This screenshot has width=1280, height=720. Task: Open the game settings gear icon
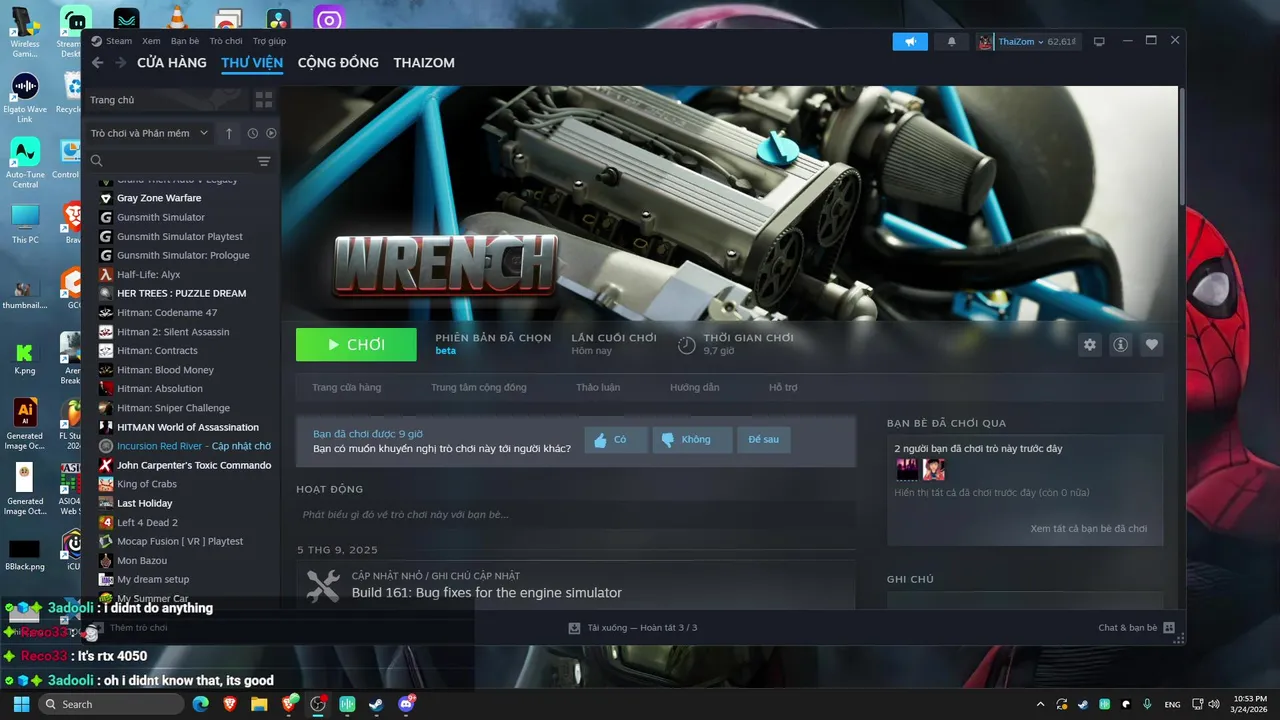pyautogui.click(x=1089, y=345)
